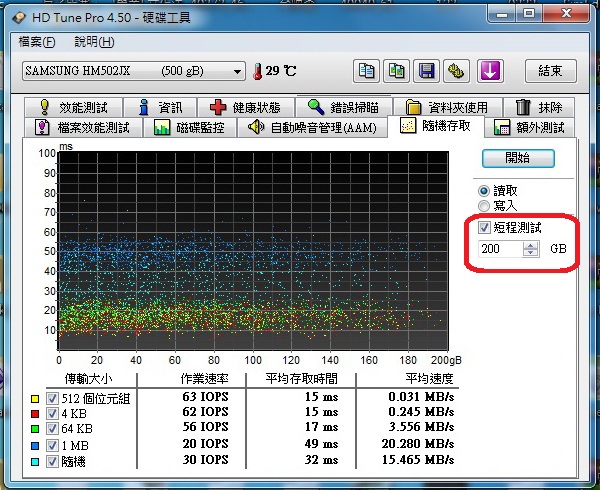Open the 檔案(F) menu
The width and height of the screenshot is (600, 490).
[37, 41]
